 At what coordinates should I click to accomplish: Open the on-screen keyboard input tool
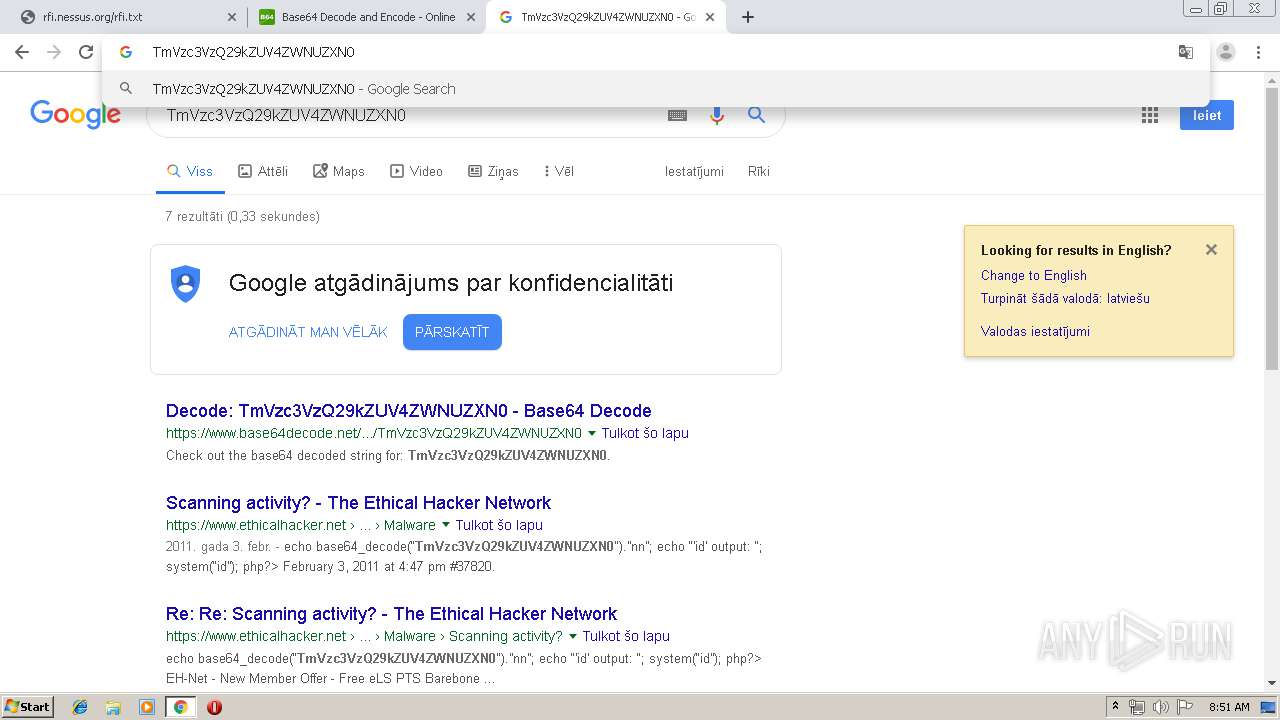tap(677, 115)
